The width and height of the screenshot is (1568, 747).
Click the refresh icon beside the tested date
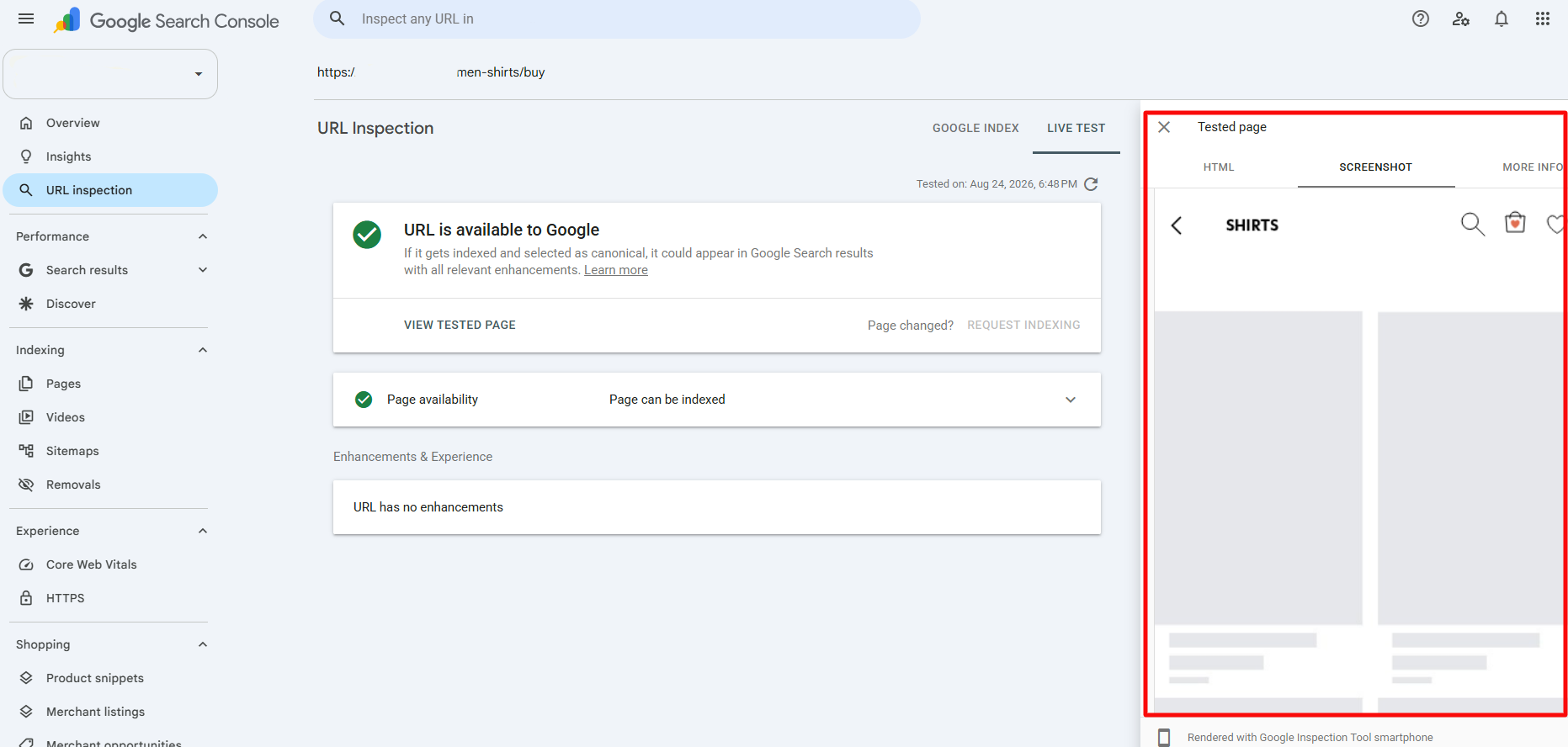(1091, 184)
